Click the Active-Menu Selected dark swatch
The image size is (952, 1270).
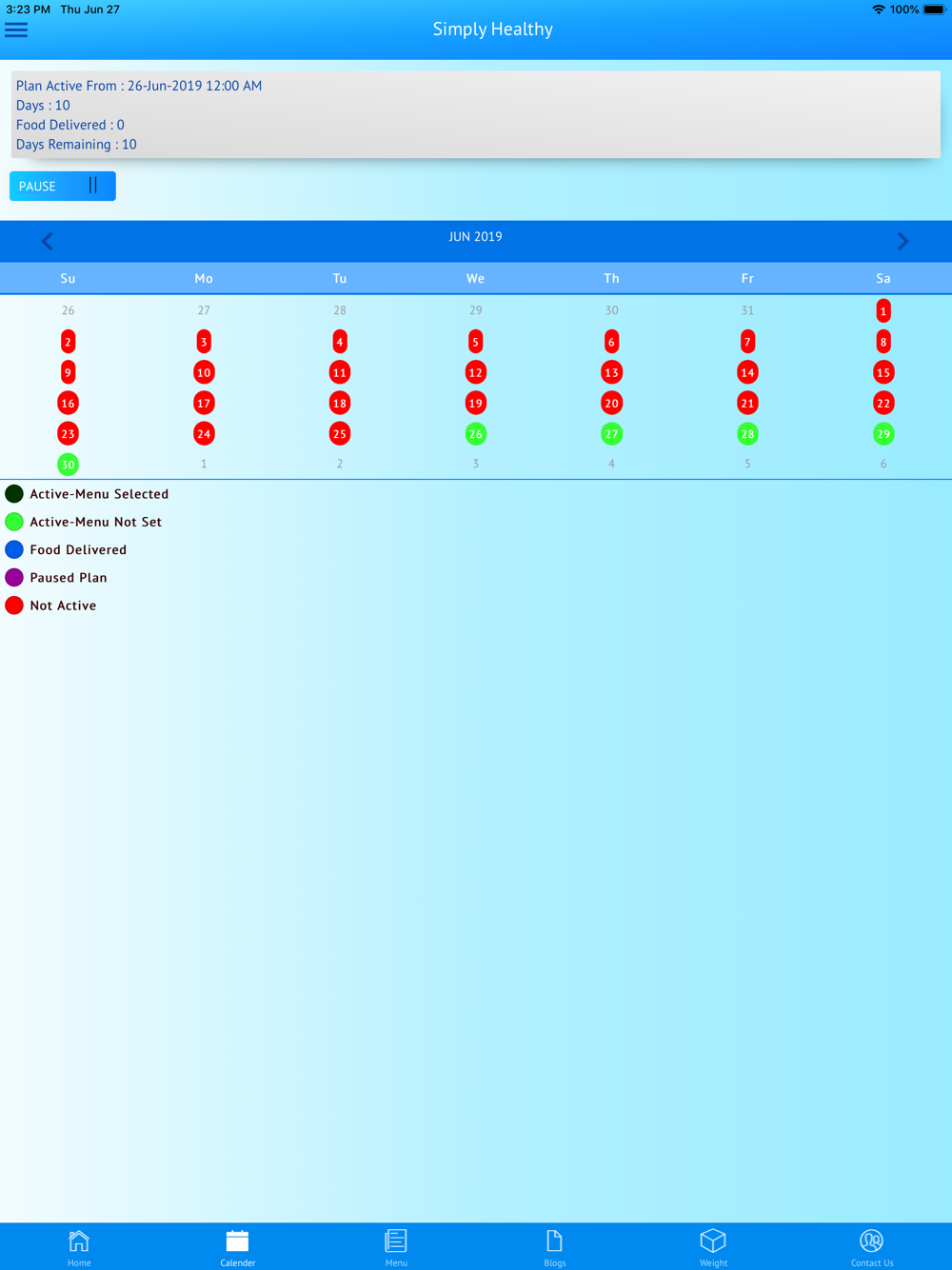[14, 494]
